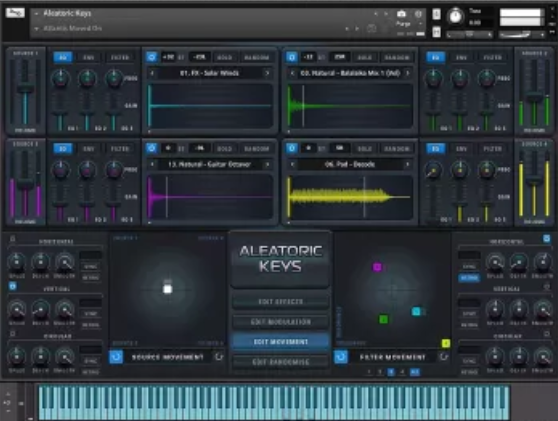Screen dimensions: 558x421
Task: Select next sample after Solar Winds
Action: click(x=267, y=73)
